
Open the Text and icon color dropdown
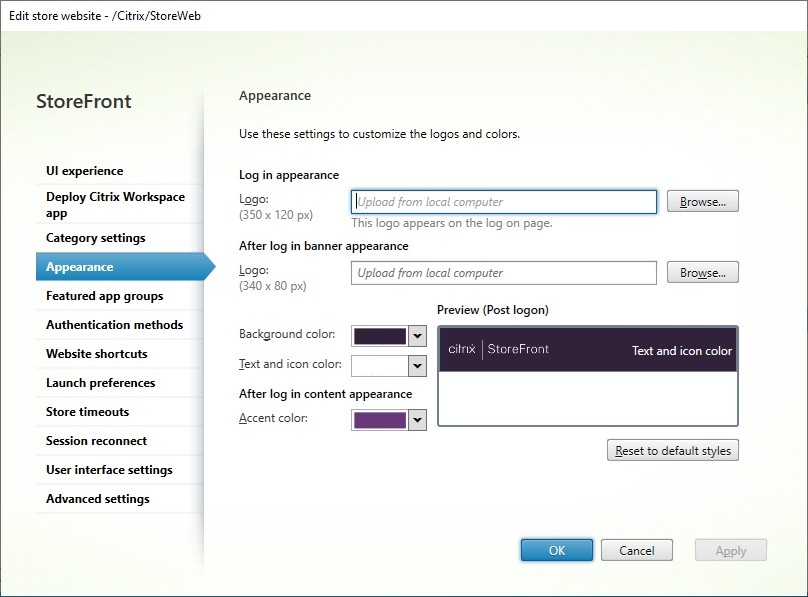(418, 366)
